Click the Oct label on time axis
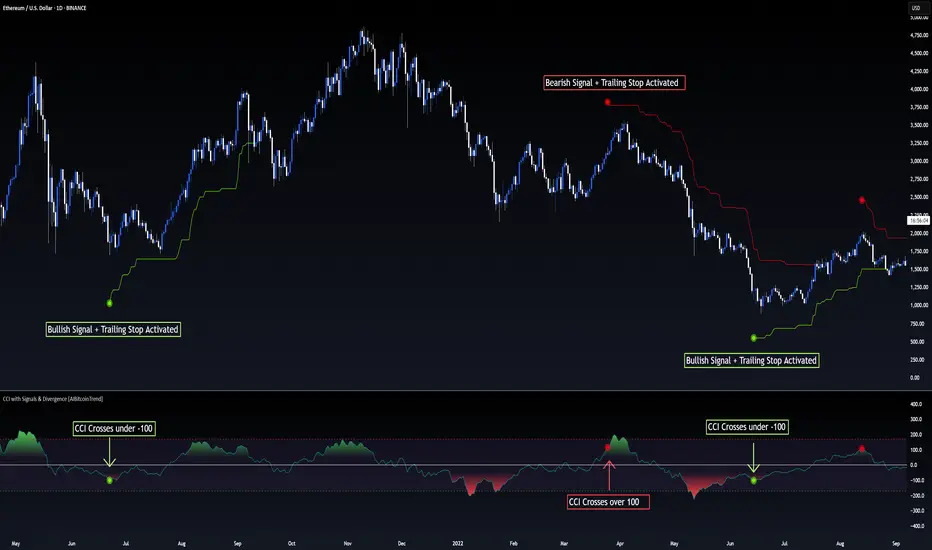This screenshot has height=550, width=932. coord(291,543)
